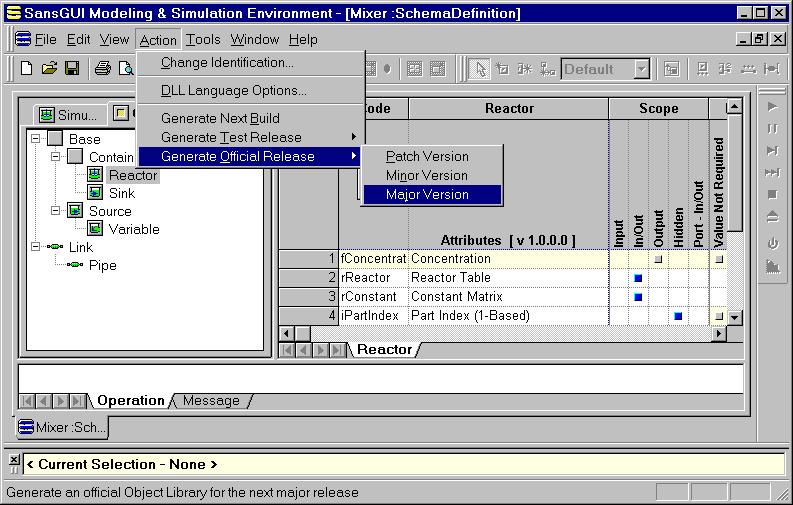Click the Open folder toolbar icon
Image resolution: width=793 pixels, height=505 pixels.
[49, 69]
